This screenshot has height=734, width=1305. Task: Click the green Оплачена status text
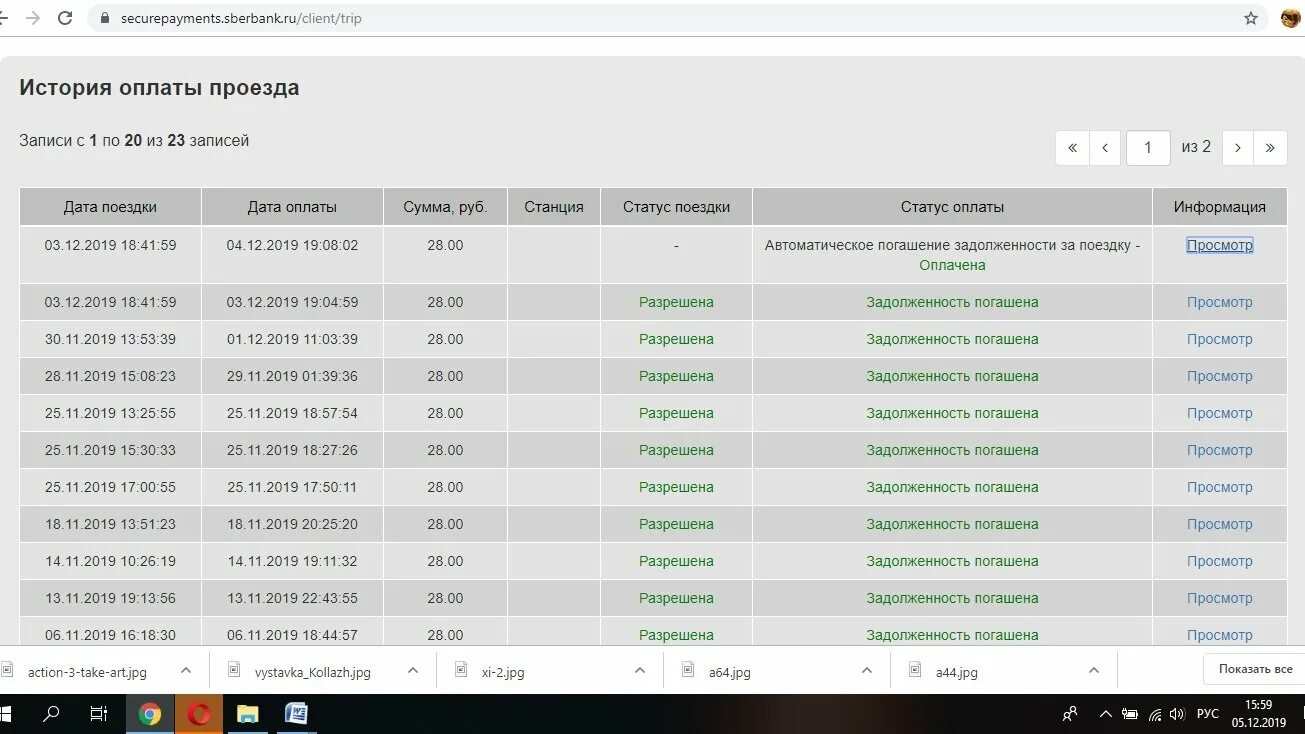(952, 265)
